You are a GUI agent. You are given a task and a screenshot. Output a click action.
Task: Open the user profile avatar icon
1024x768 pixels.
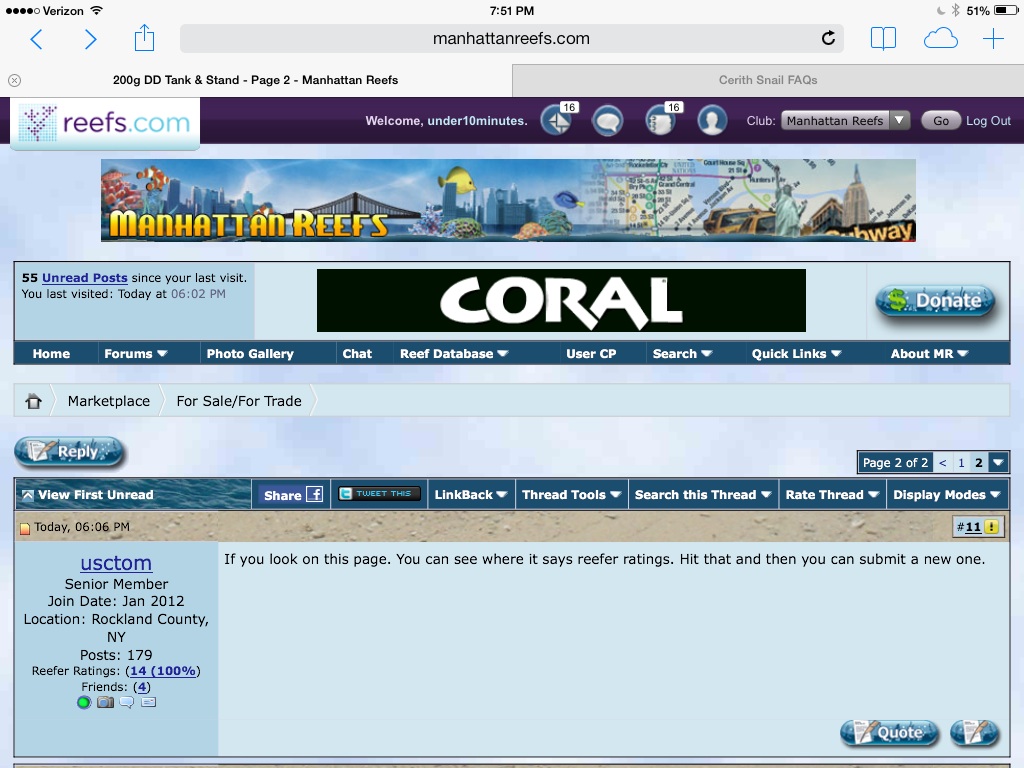[x=712, y=121]
